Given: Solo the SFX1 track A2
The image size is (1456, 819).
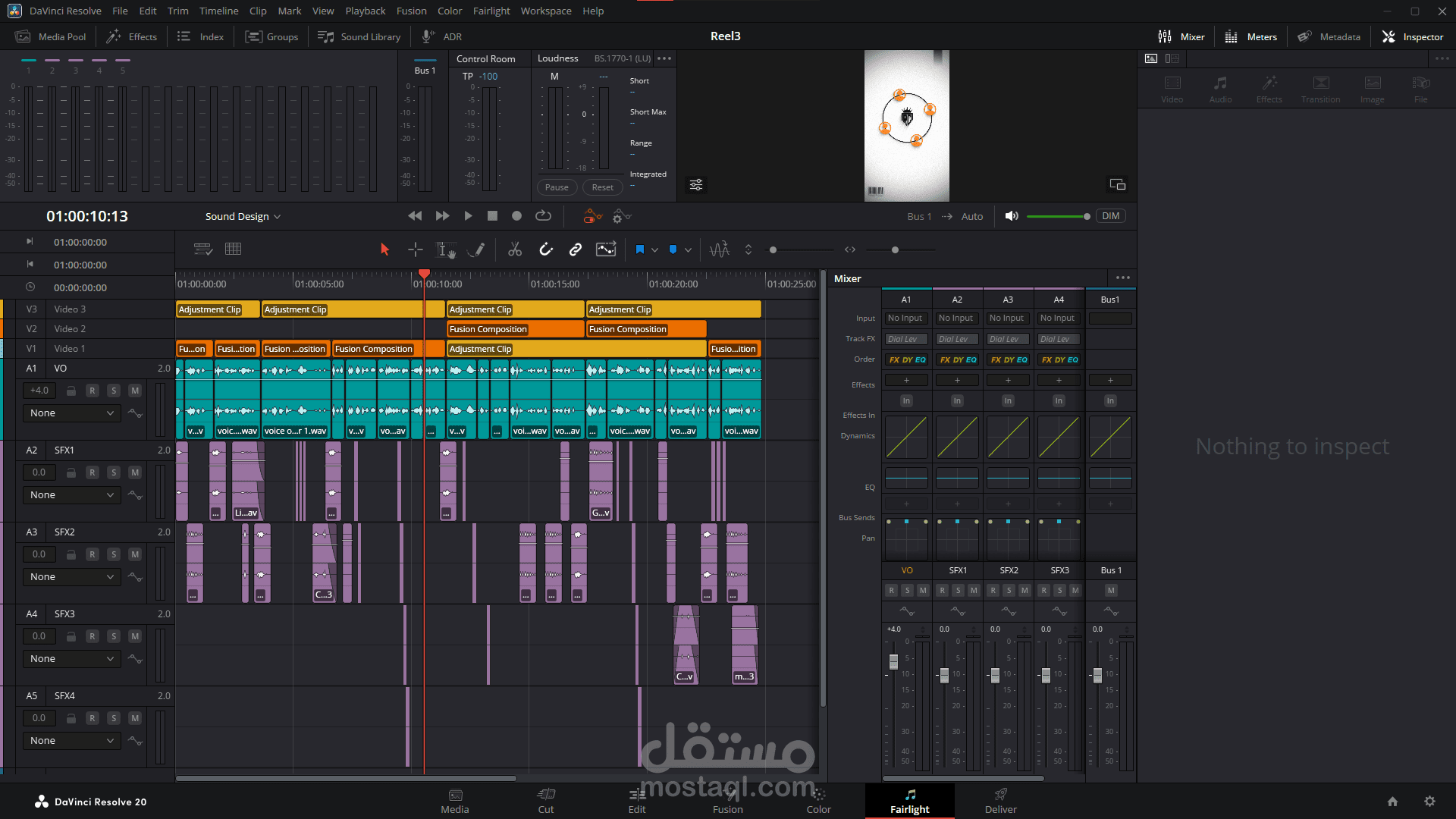Looking at the screenshot, I should (x=114, y=472).
